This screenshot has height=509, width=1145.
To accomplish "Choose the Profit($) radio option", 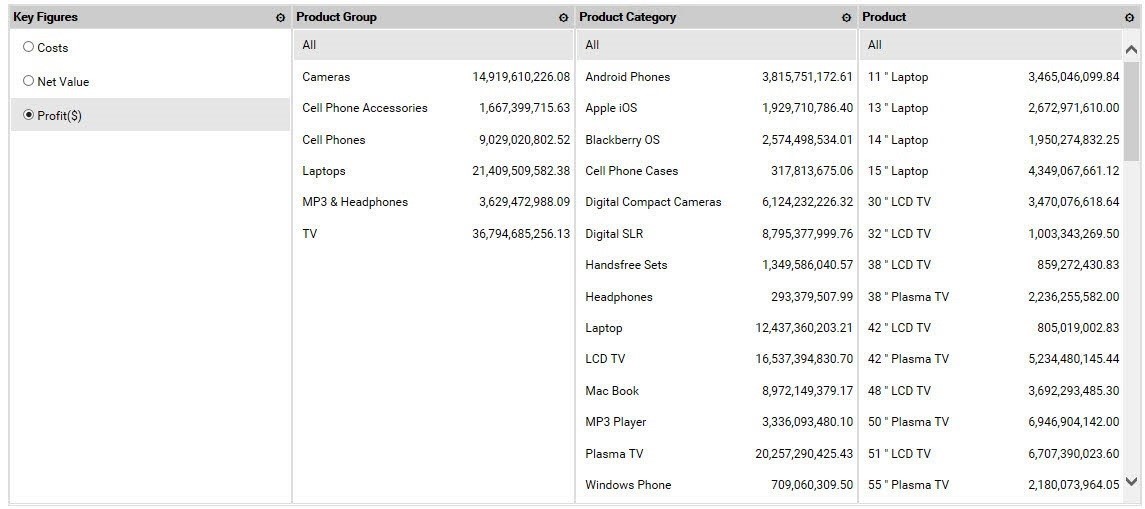I will point(28,115).
